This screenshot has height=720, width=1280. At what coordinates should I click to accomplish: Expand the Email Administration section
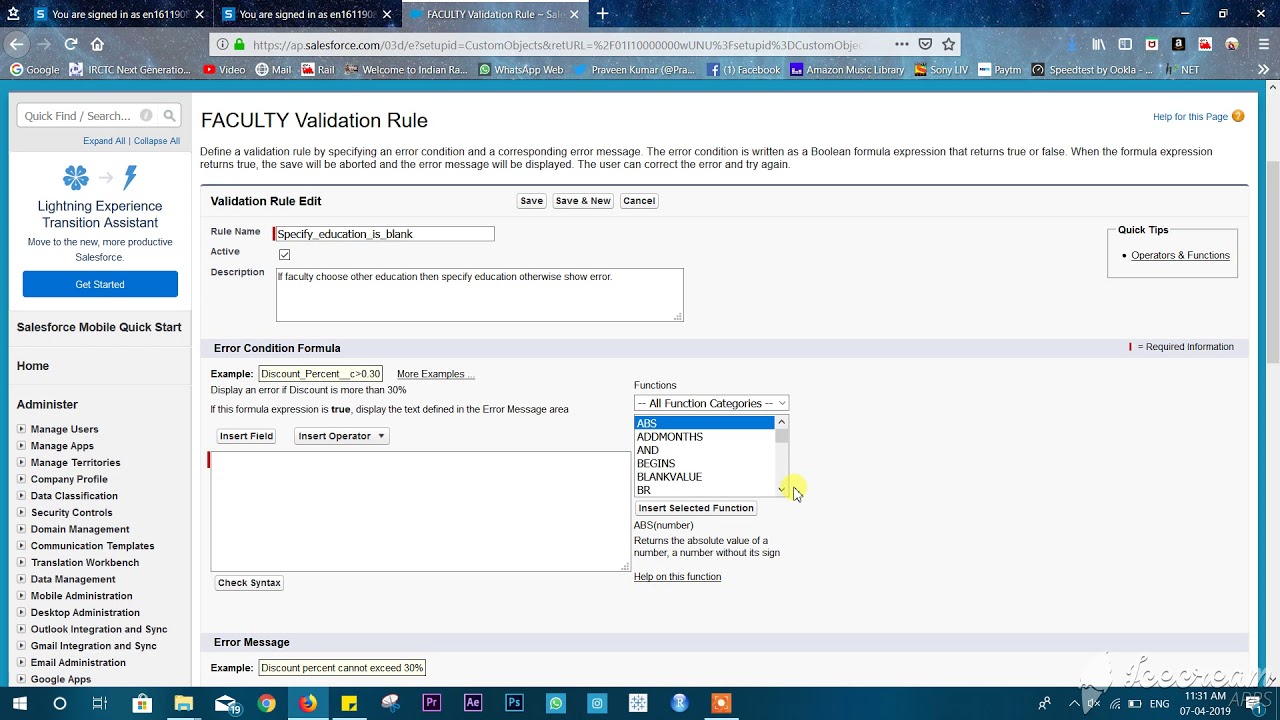(21, 662)
